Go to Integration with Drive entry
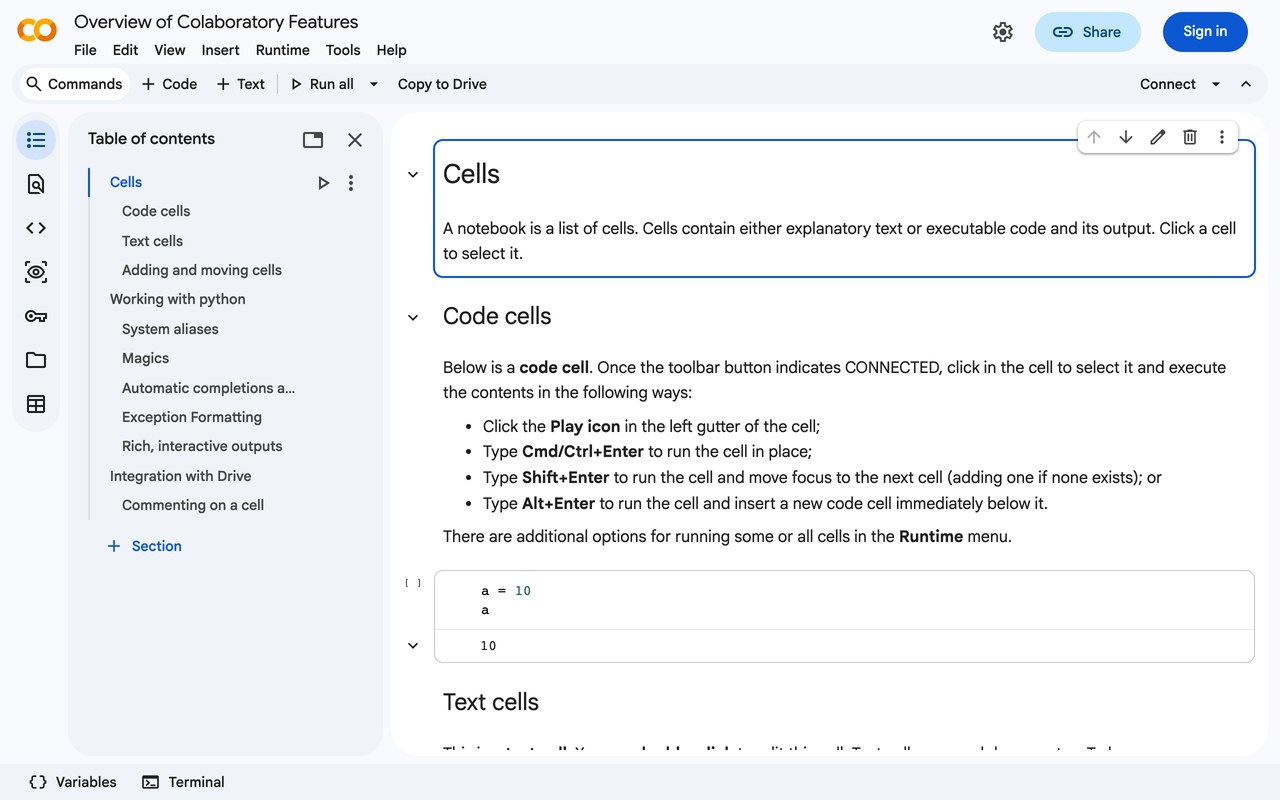The image size is (1280, 800). point(180,476)
